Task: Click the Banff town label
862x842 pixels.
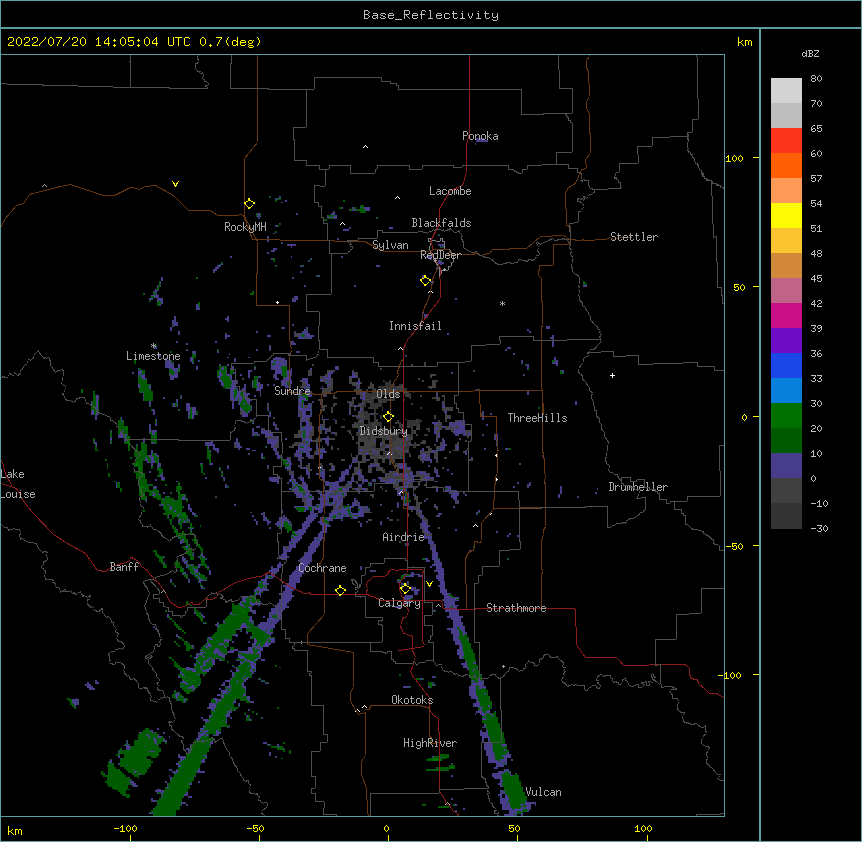Action: coord(124,567)
